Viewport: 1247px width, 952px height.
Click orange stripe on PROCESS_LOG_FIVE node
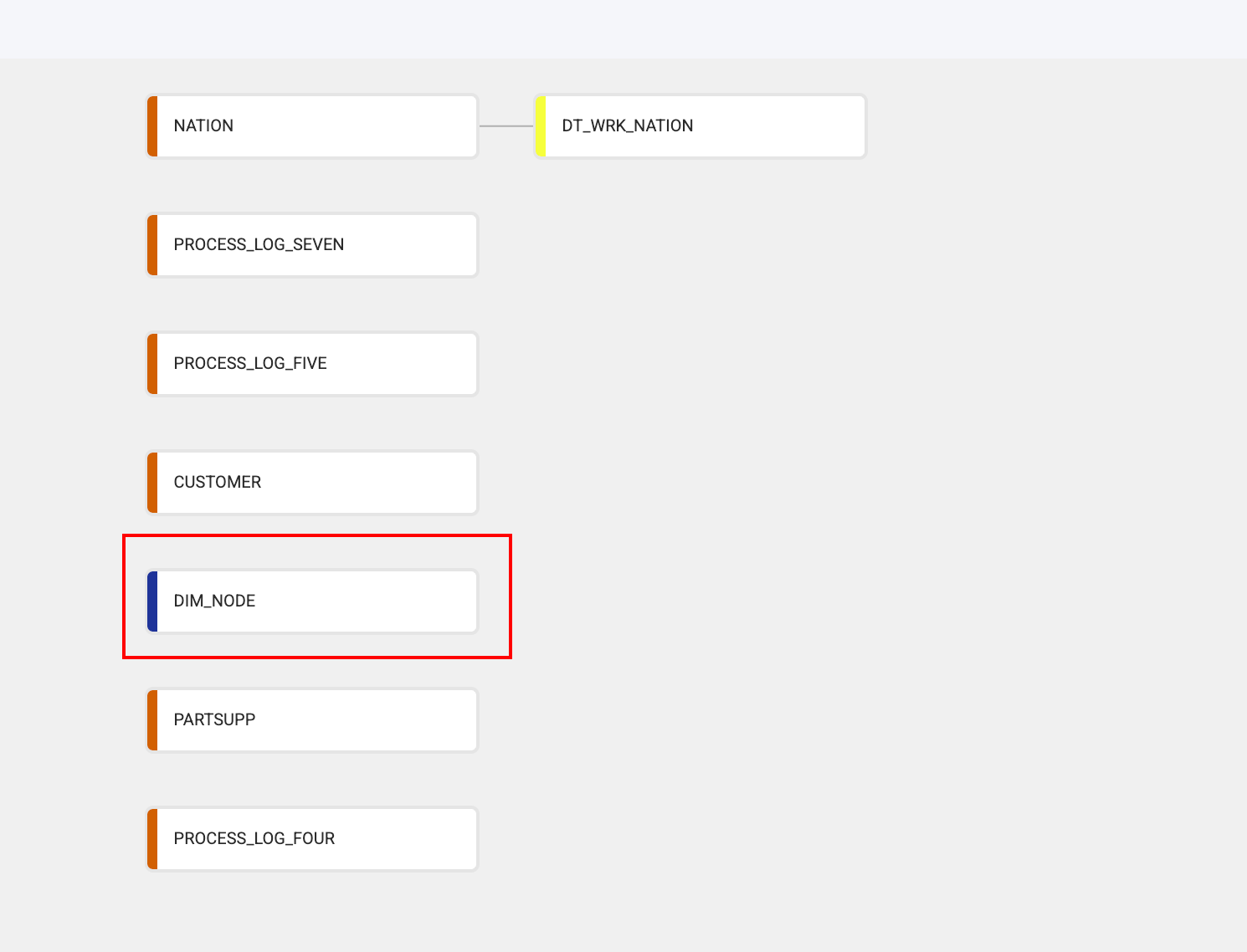point(152,364)
